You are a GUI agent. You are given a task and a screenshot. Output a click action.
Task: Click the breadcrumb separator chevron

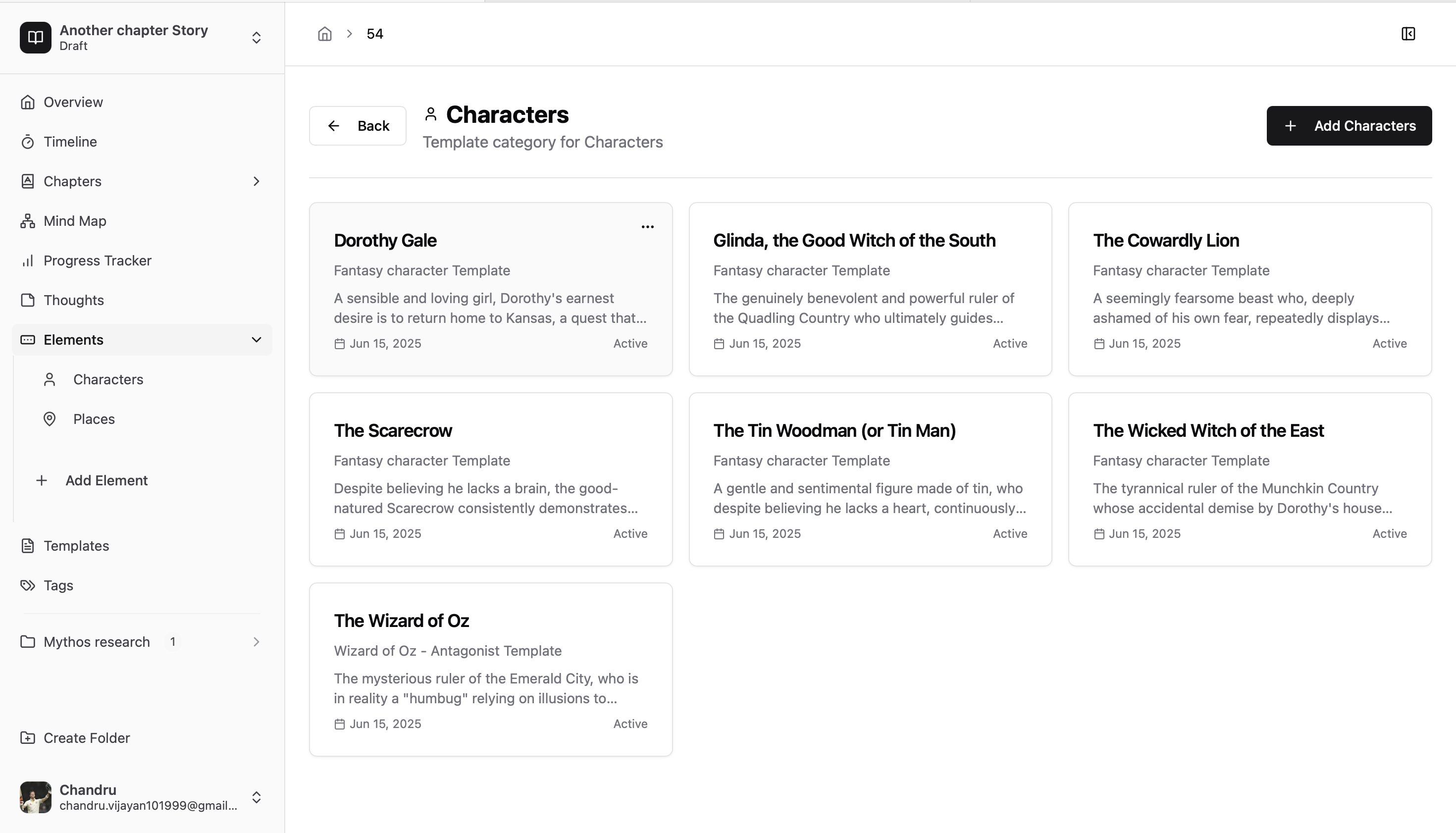coord(349,34)
